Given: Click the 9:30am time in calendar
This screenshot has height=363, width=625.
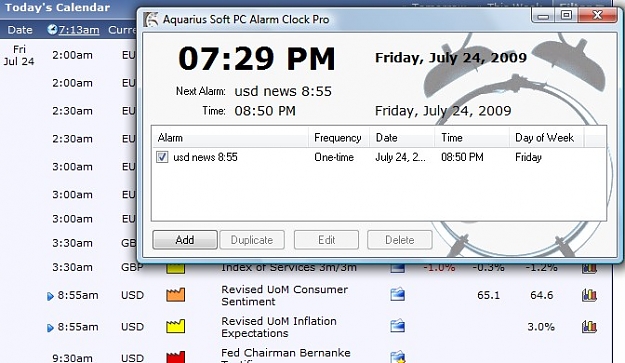Looking at the screenshot, I should click(x=72, y=358).
